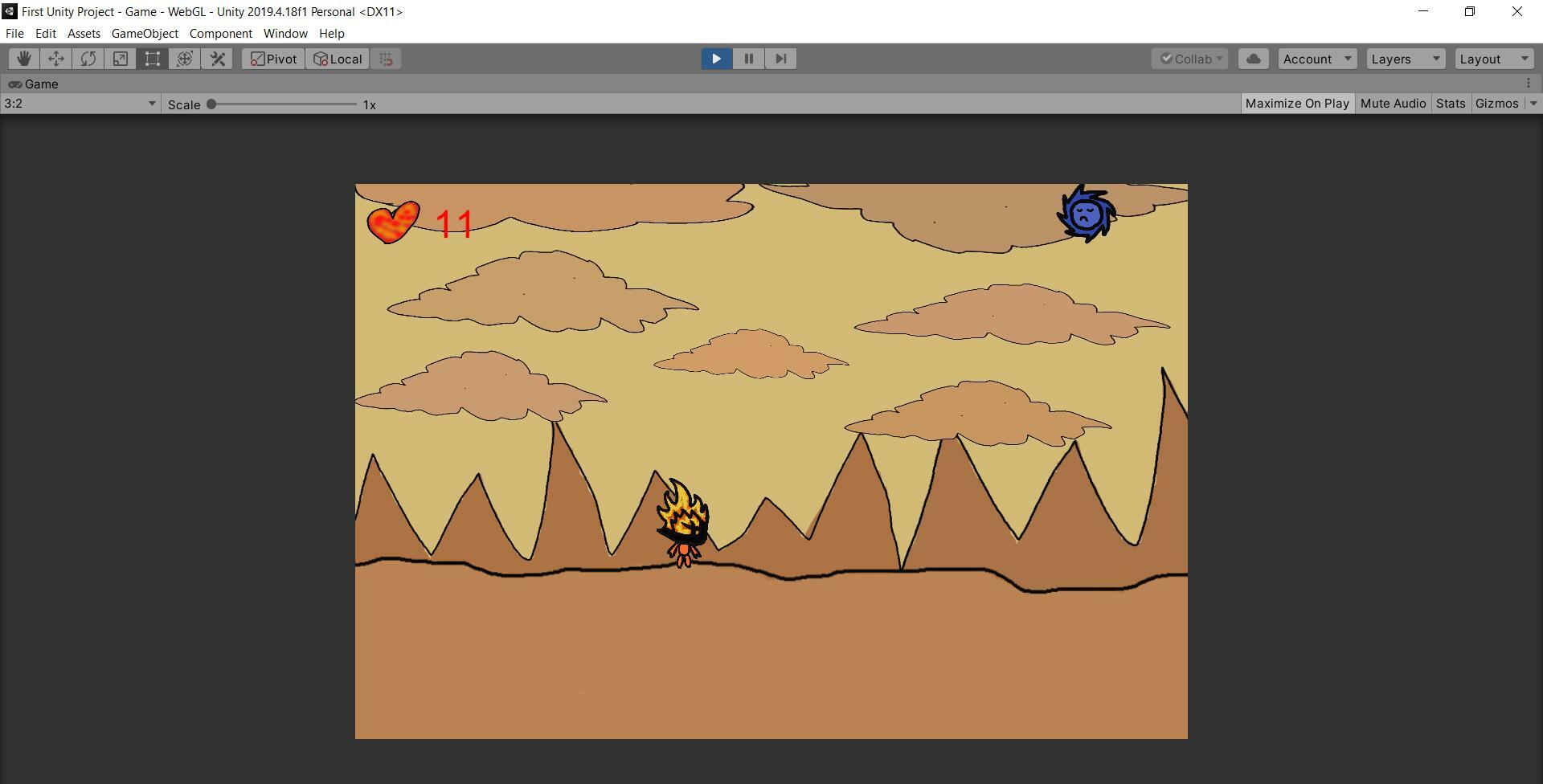Select the Transform tool
This screenshot has height=784, width=1543.
(x=185, y=59)
